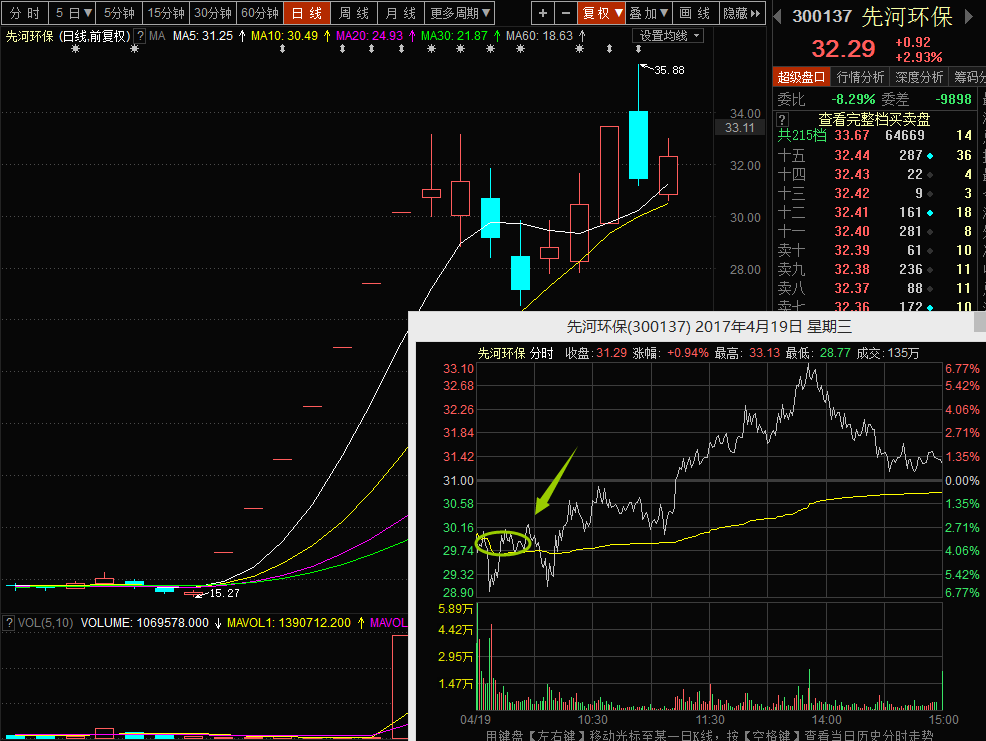The width and height of the screenshot is (986, 741).
Task: Click the VOL indicator help question mark
Action: 9,622
